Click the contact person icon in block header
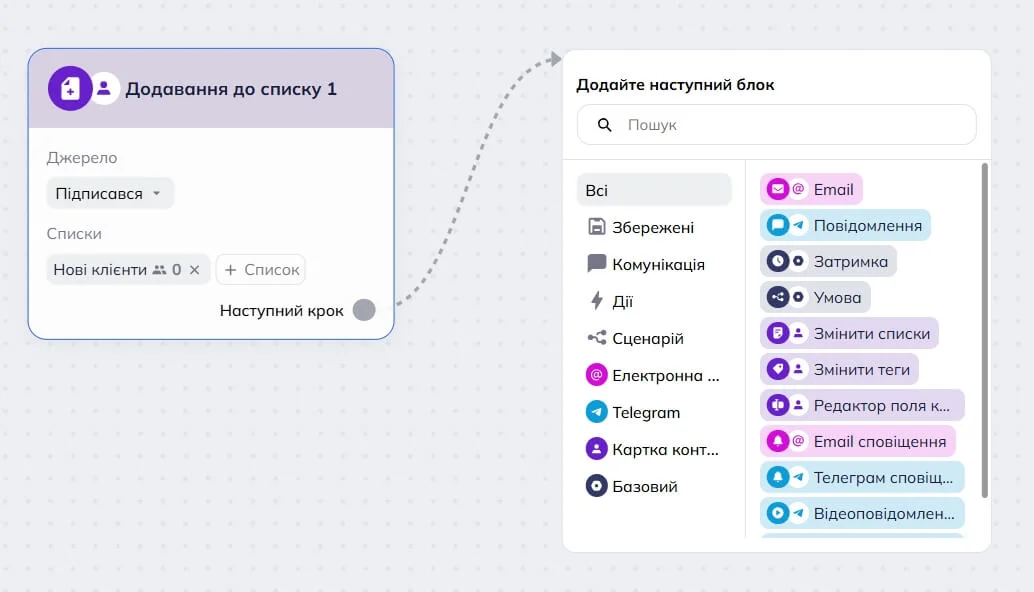This screenshot has height=592, width=1034. pos(104,88)
